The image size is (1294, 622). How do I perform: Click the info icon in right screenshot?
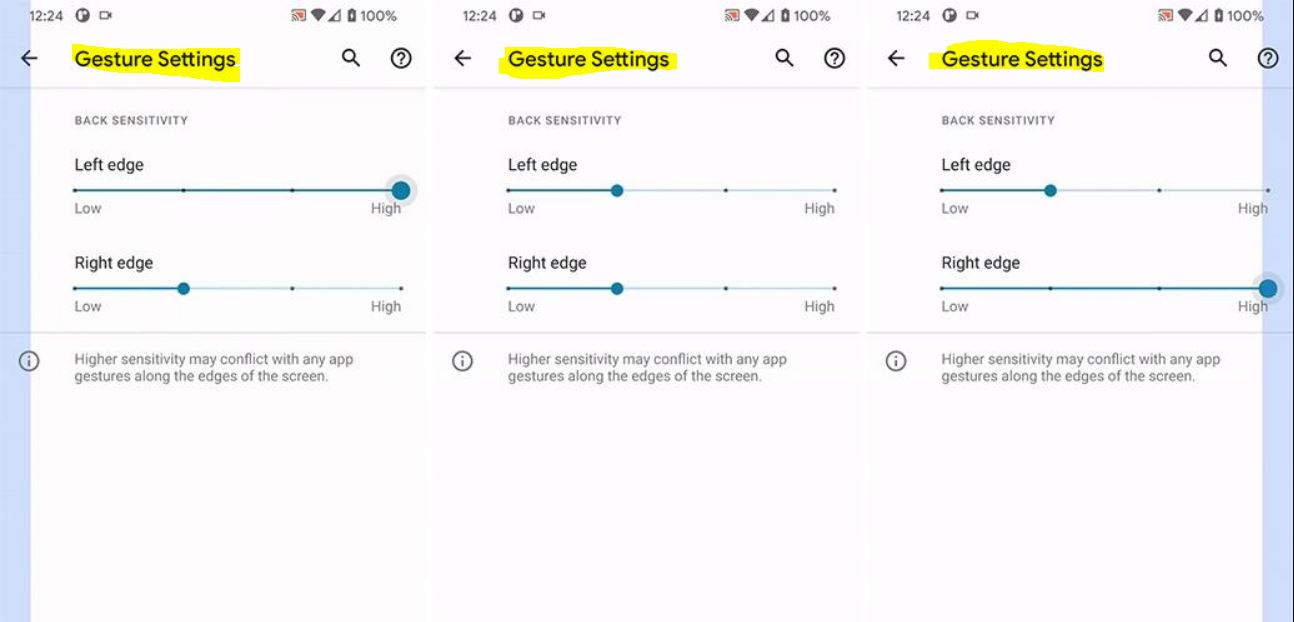tap(896, 361)
